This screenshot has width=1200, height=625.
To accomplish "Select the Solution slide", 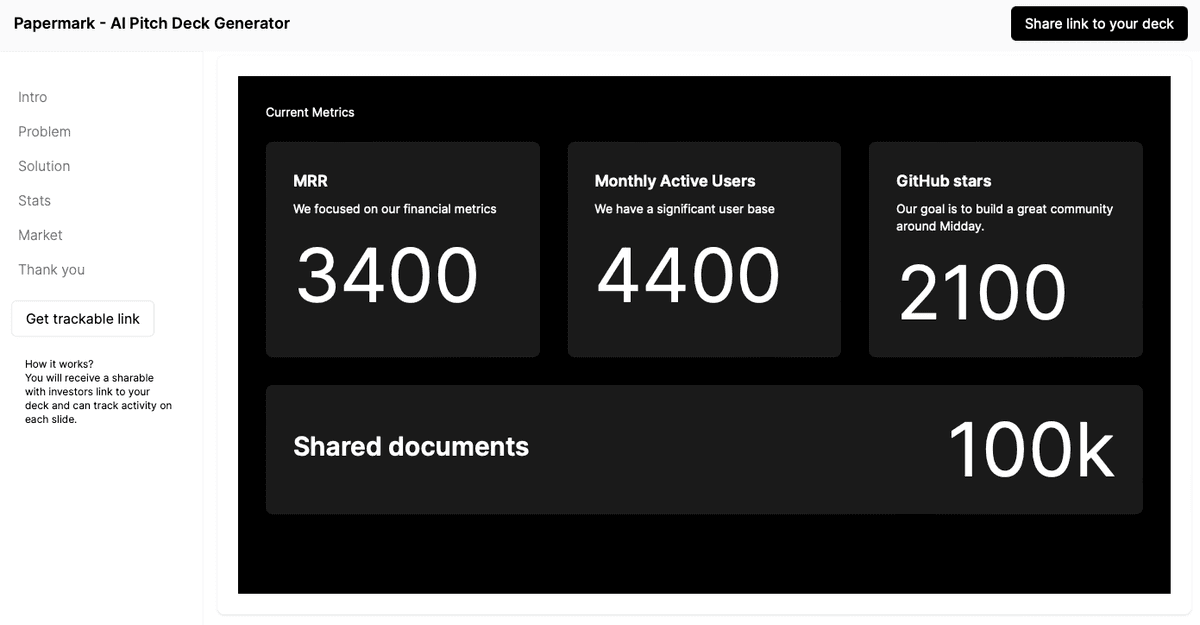I will tap(44, 166).
